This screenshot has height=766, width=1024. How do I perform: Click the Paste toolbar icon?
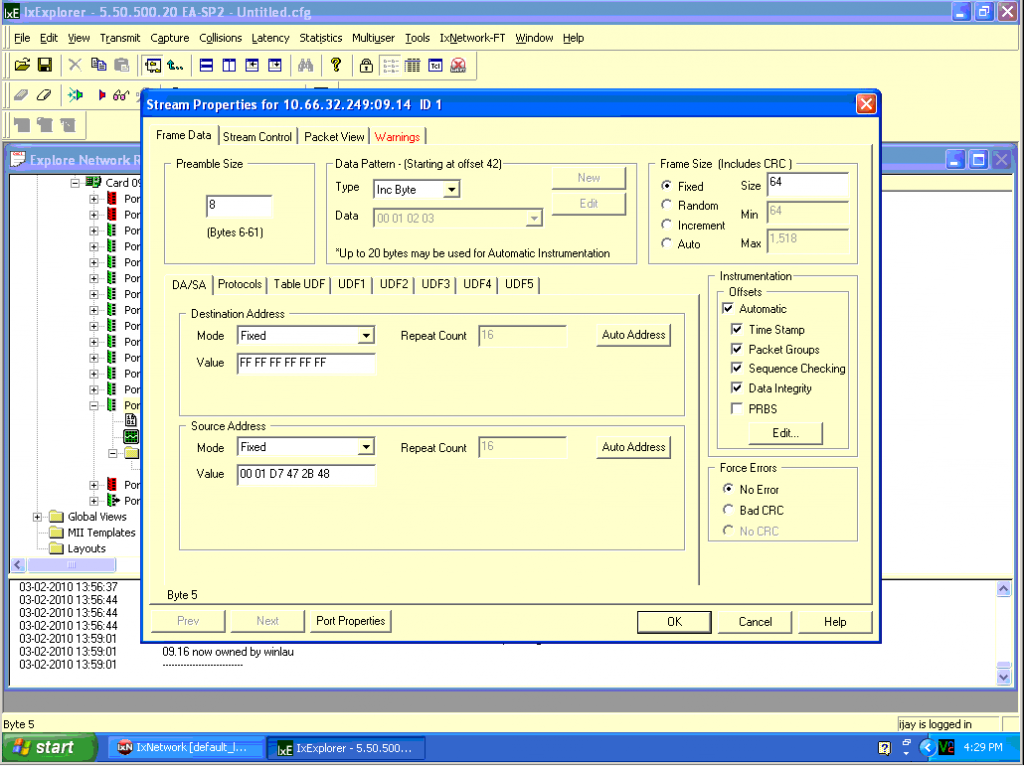pos(121,65)
